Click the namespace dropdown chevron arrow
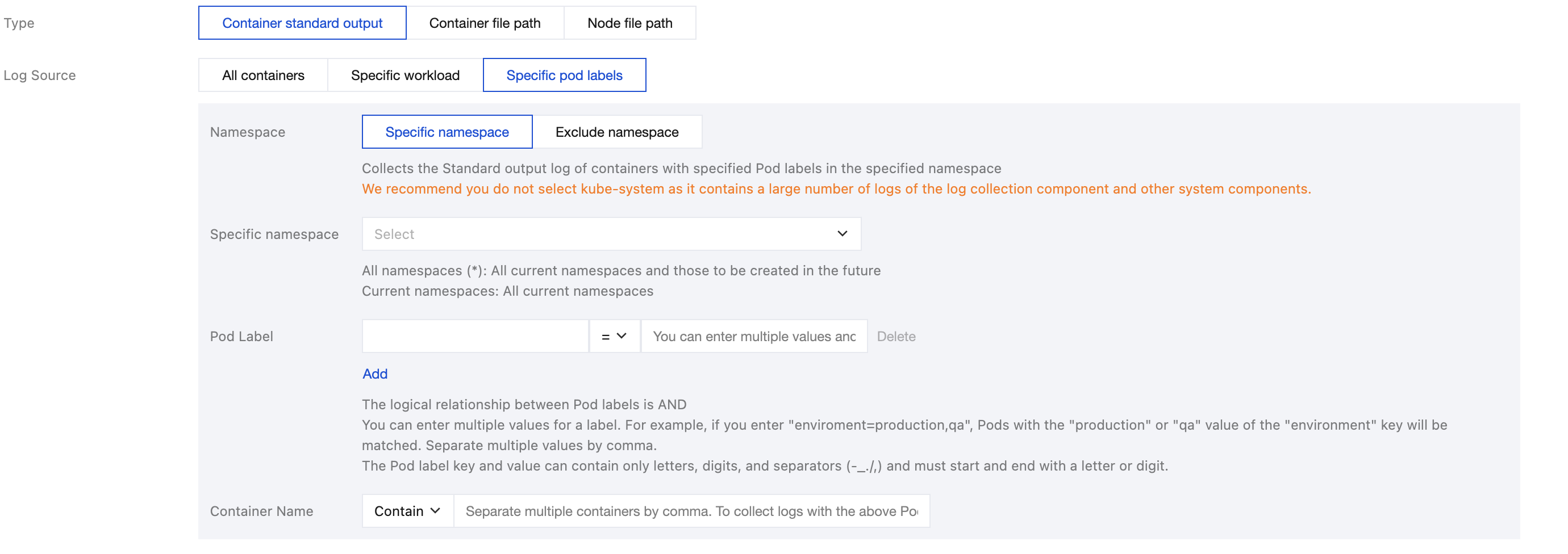The image size is (1568, 554). tap(842, 234)
